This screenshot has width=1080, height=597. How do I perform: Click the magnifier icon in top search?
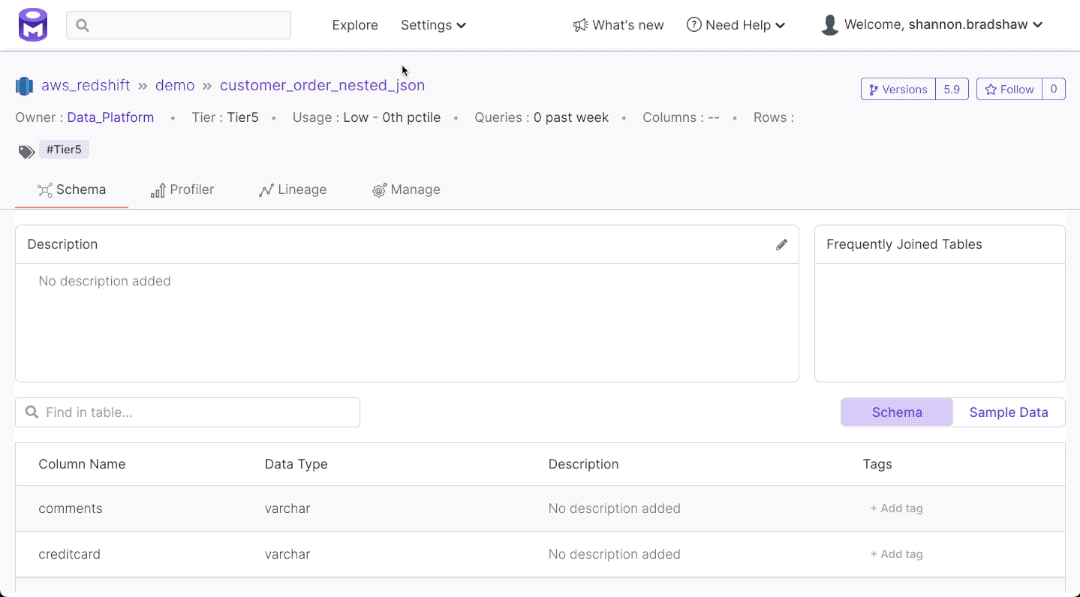[82, 25]
